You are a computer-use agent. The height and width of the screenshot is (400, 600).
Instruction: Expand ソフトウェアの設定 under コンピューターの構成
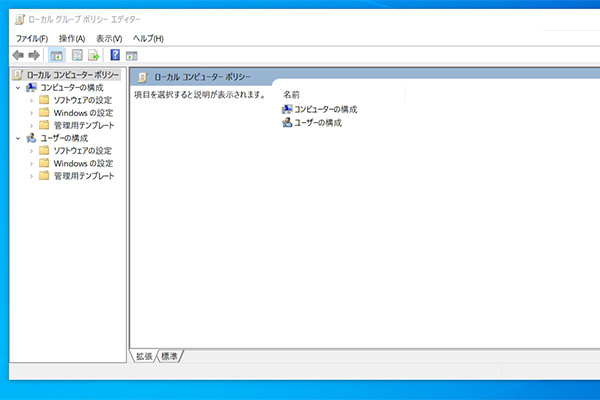[31, 101]
